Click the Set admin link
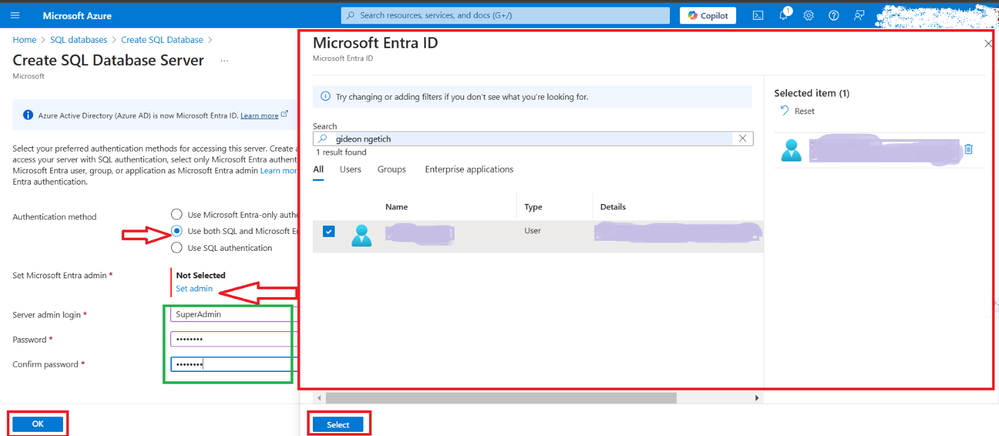Screen dimensions: 999x436 click(194, 289)
